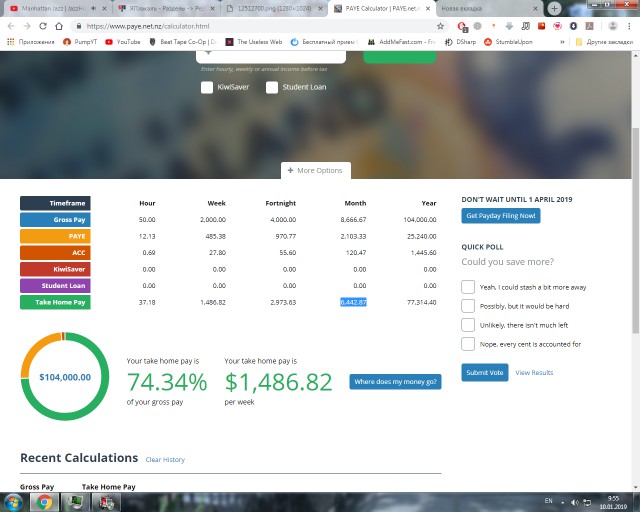Viewport: 640px width, 512px height.
Task: Click the Windows Start button
Action: [x=13, y=501]
